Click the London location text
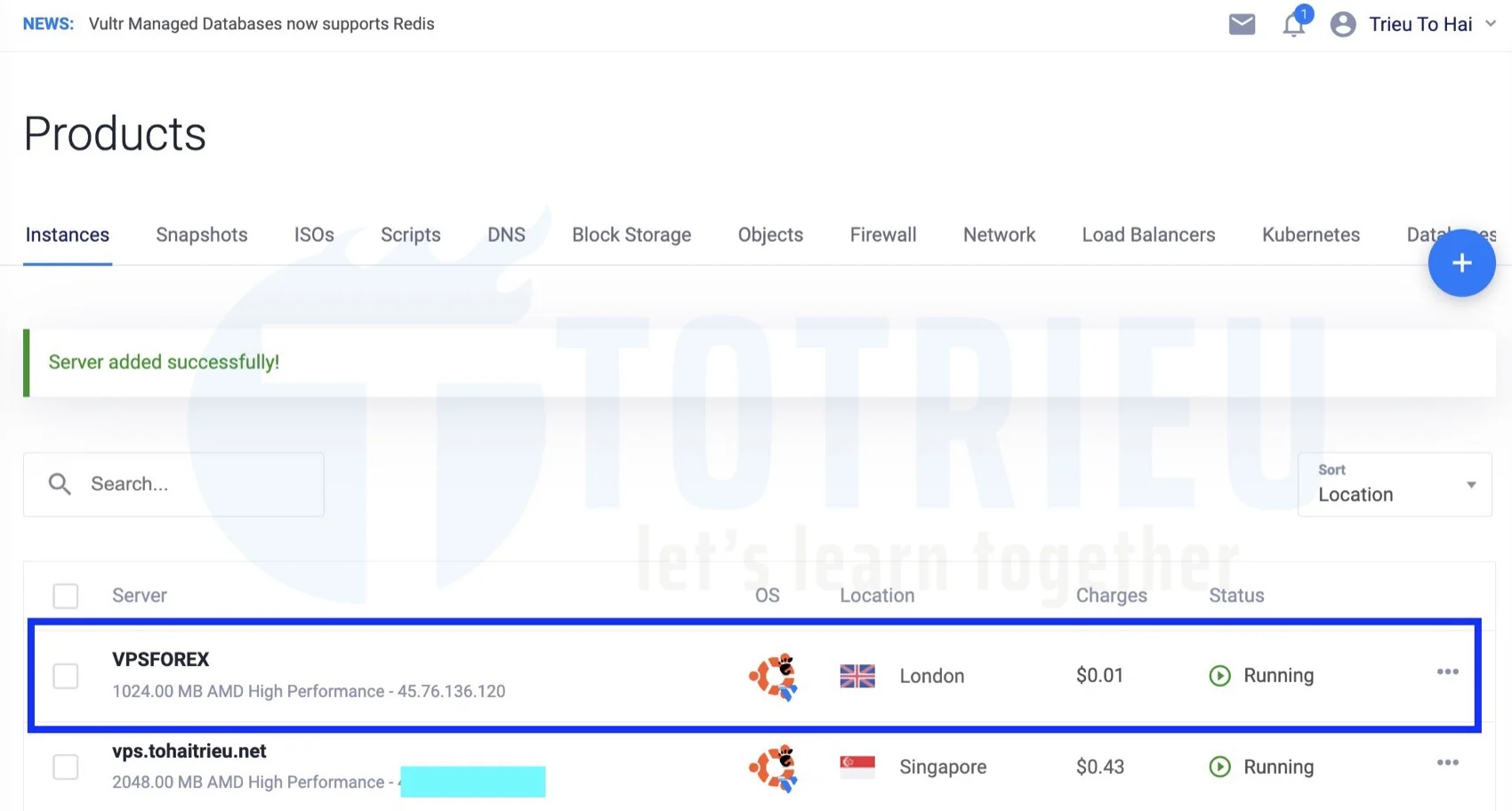 tap(932, 676)
